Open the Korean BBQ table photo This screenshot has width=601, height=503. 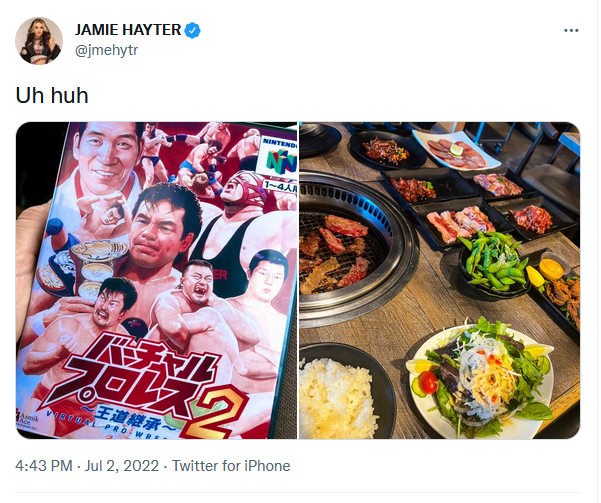[x=440, y=281]
